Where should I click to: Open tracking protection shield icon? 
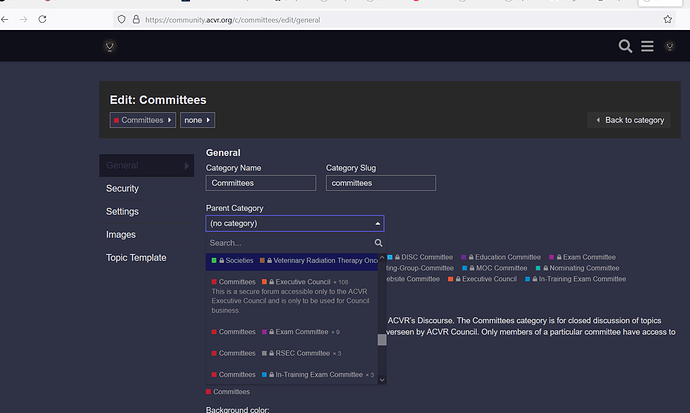(121, 19)
